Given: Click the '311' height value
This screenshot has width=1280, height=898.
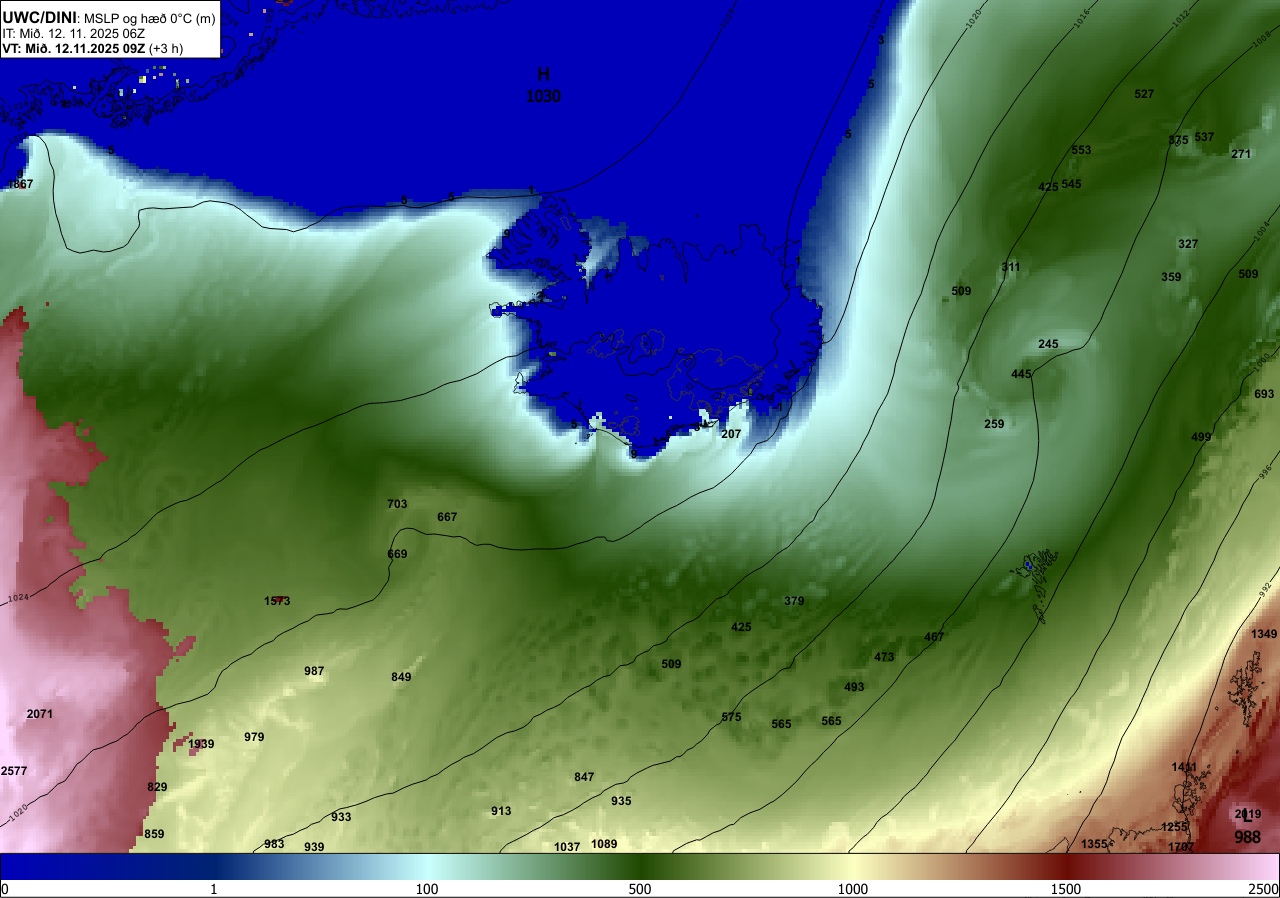Looking at the screenshot, I should [1011, 267].
